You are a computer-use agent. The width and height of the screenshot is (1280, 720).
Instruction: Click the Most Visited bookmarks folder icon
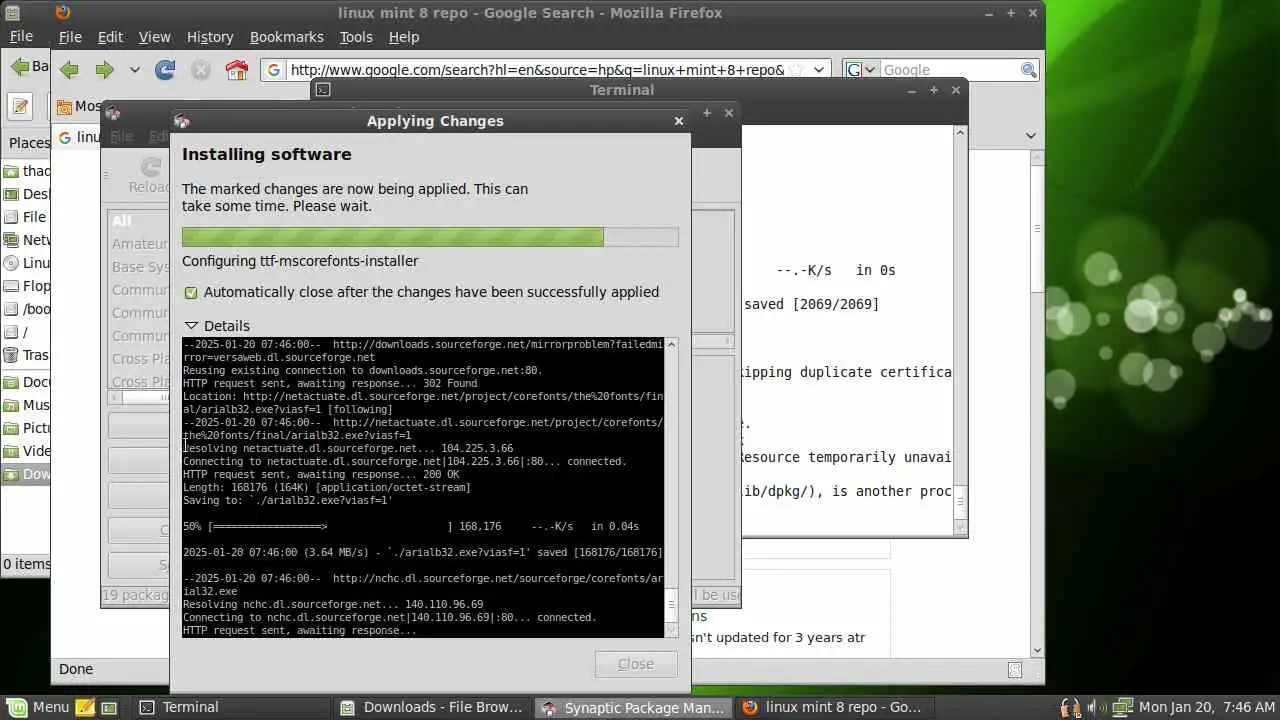[x=64, y=106]
